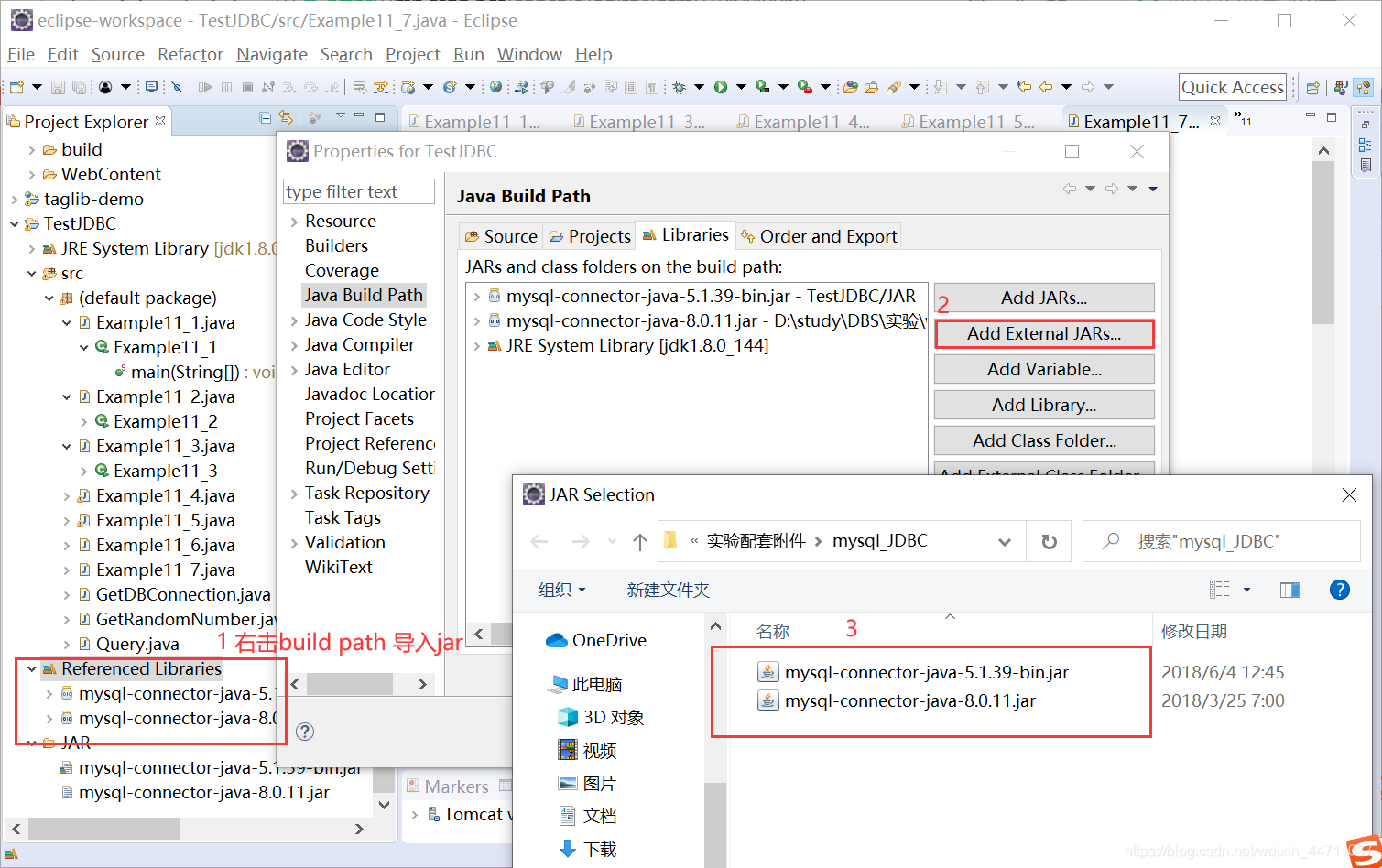The image size is (1382, 868).
Task: Click the Open Task icon
Action: [871, 87]
